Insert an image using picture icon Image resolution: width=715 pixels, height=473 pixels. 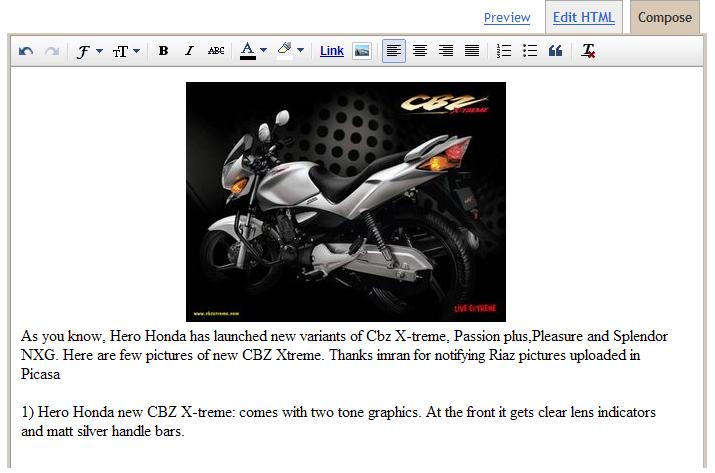click(362, 51)
